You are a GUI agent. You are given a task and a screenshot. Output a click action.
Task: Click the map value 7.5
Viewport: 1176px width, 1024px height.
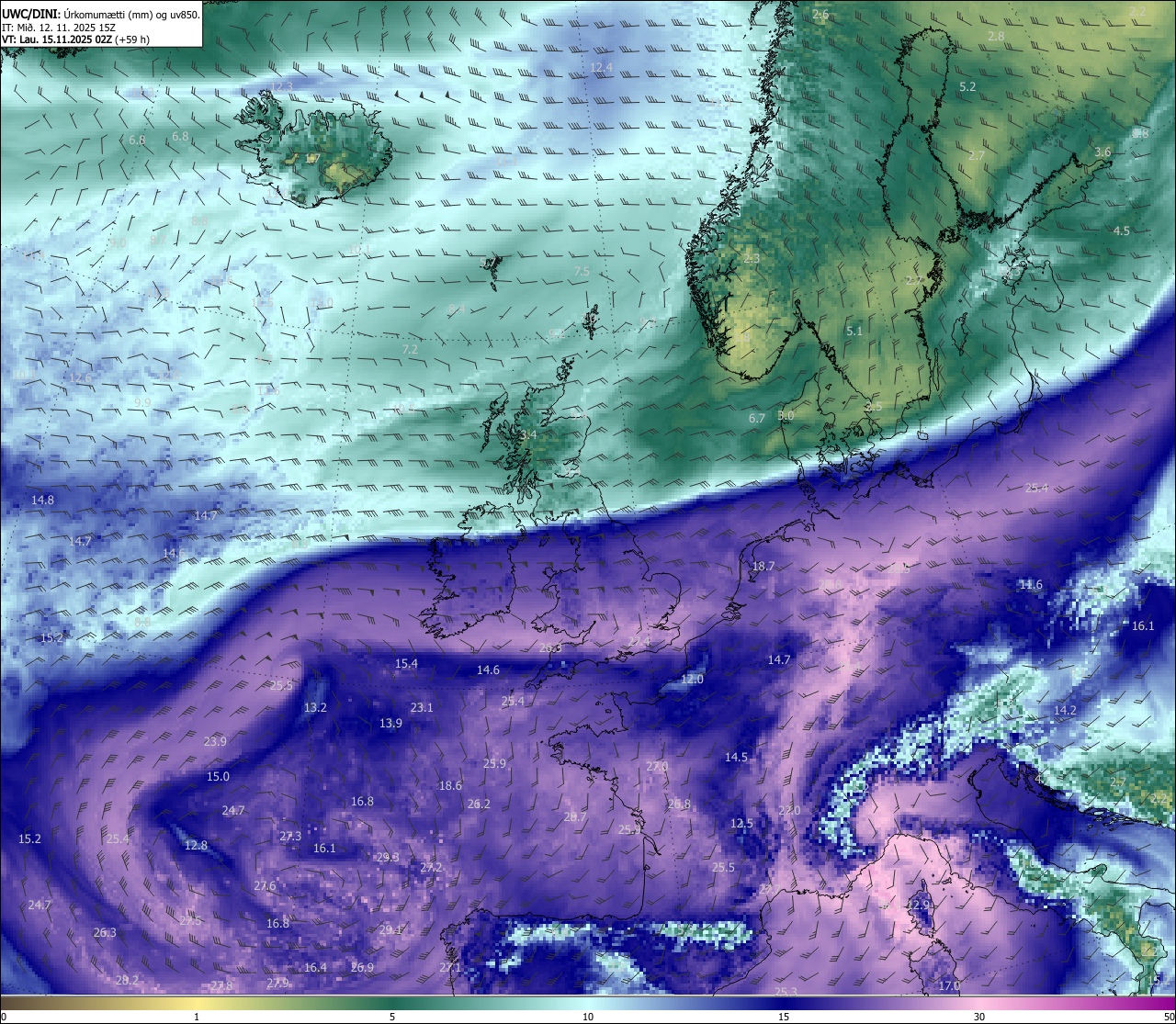tap(582, 272)
